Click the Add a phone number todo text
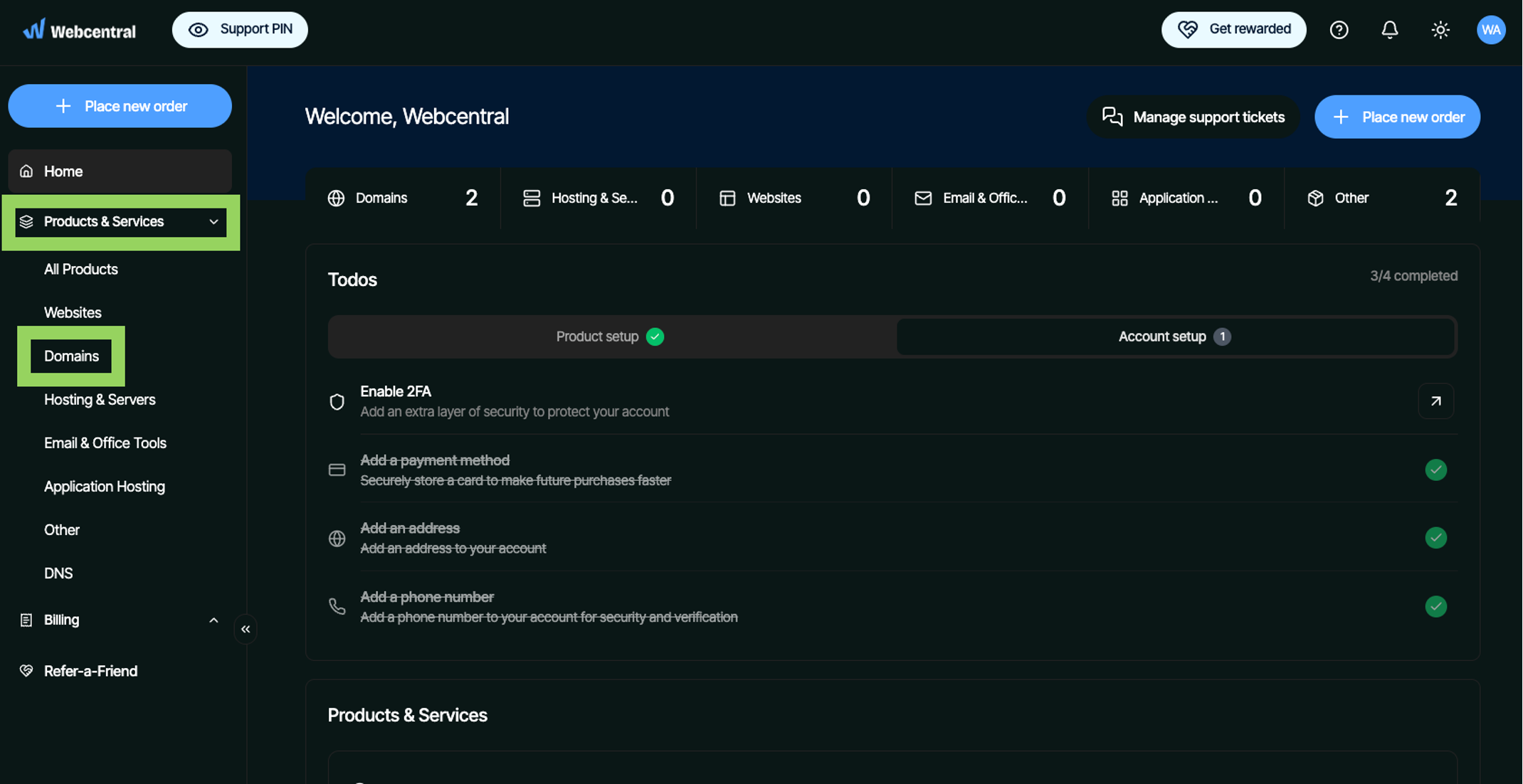Image resolution: width=1523 pixels, height=784 pixels. click(x=427, y=597)
